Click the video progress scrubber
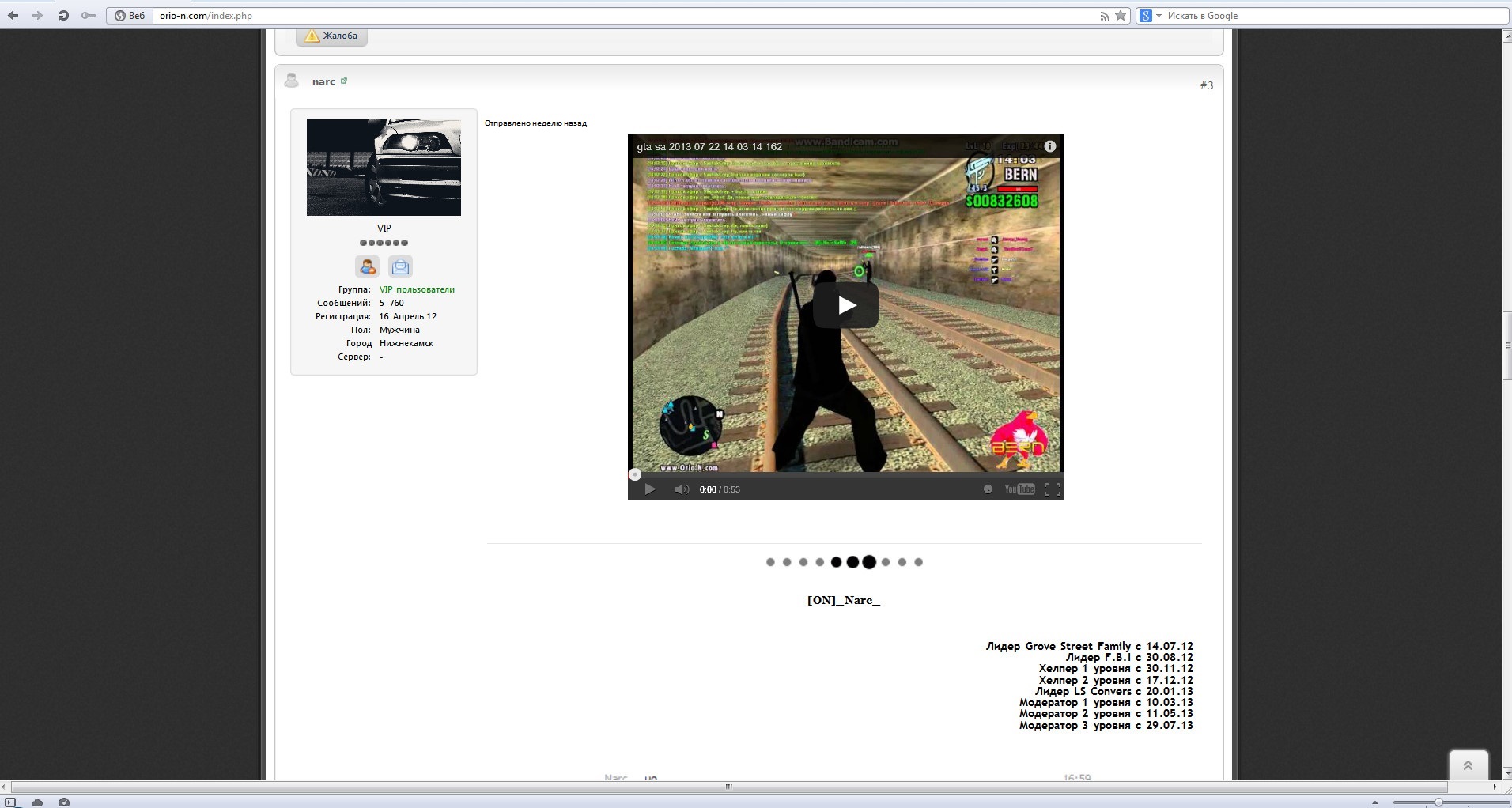 (x=635, y=474)
